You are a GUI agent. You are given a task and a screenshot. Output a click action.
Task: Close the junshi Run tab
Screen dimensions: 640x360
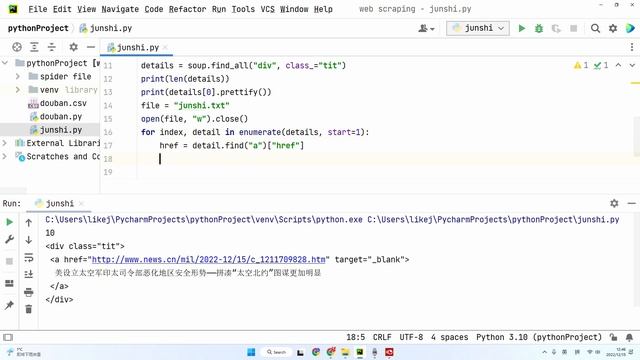81,203
